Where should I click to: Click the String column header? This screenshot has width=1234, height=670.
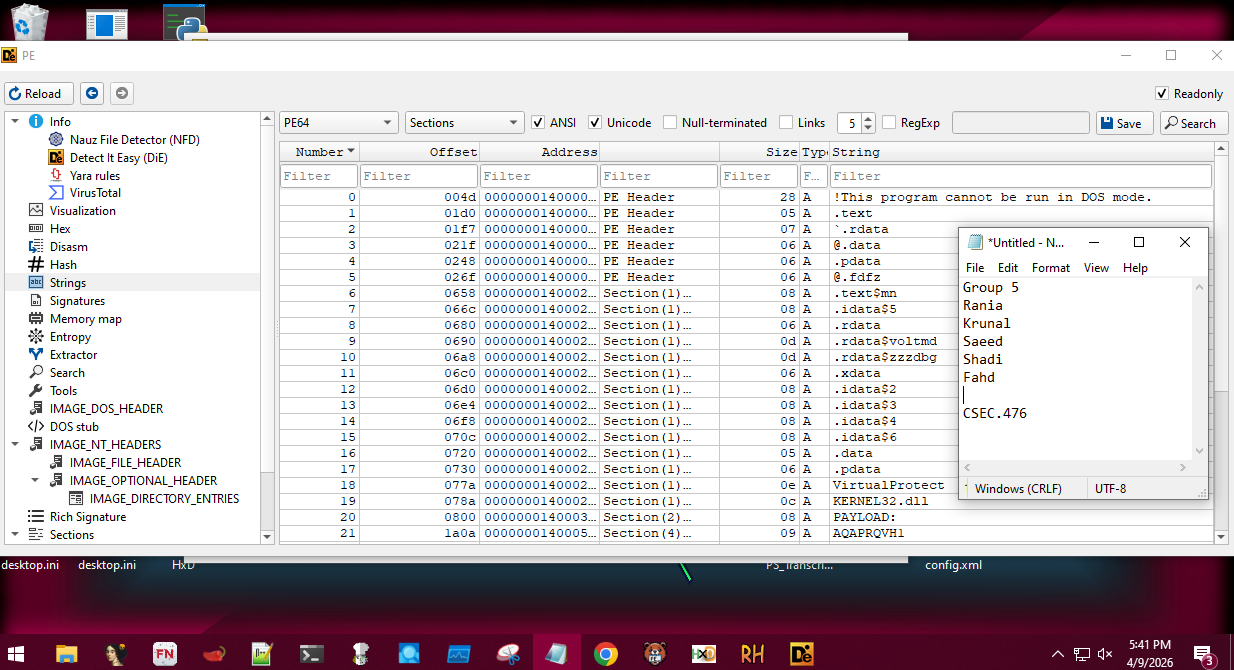pos(1021,152)
